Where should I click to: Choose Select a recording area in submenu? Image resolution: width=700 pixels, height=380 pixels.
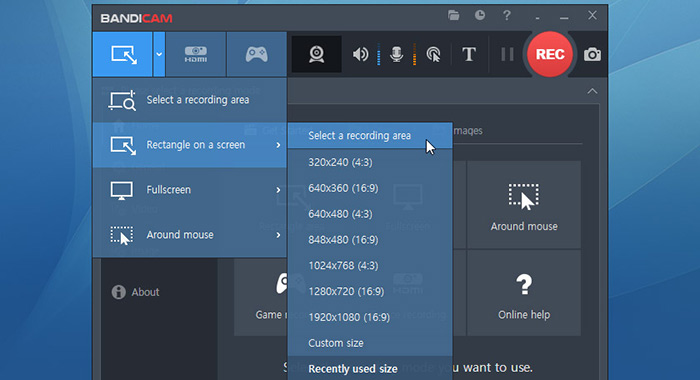(x=370, y=136)
